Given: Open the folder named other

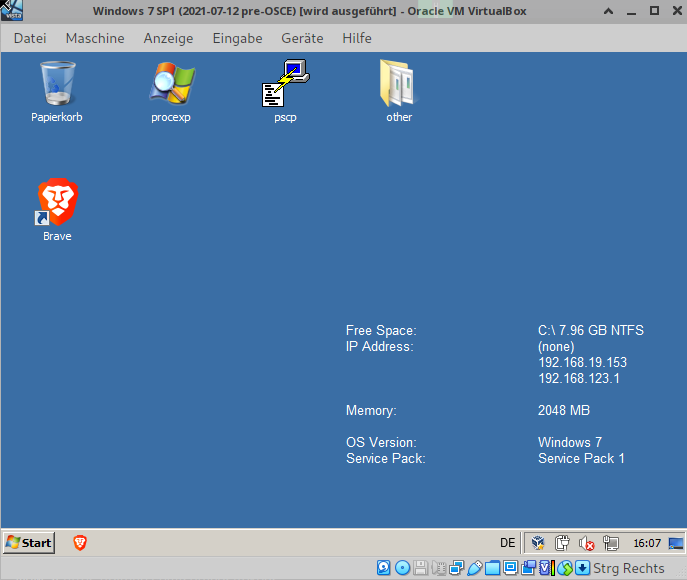Looking at the screenshot, I should click(x=399, y=92).
